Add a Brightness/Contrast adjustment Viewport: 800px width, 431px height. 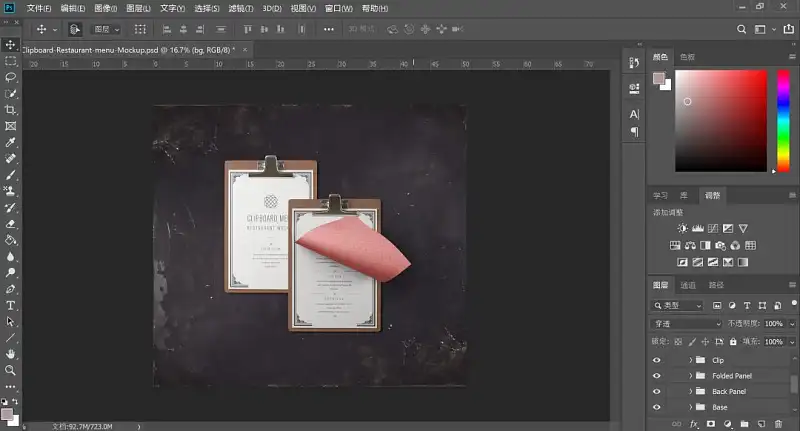682,229
